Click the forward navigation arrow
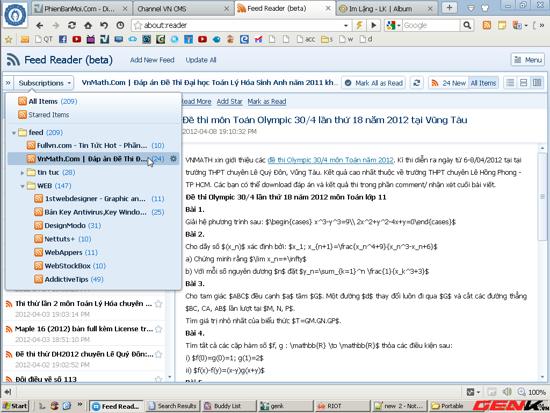550x413 pixels. click(56, 25)
